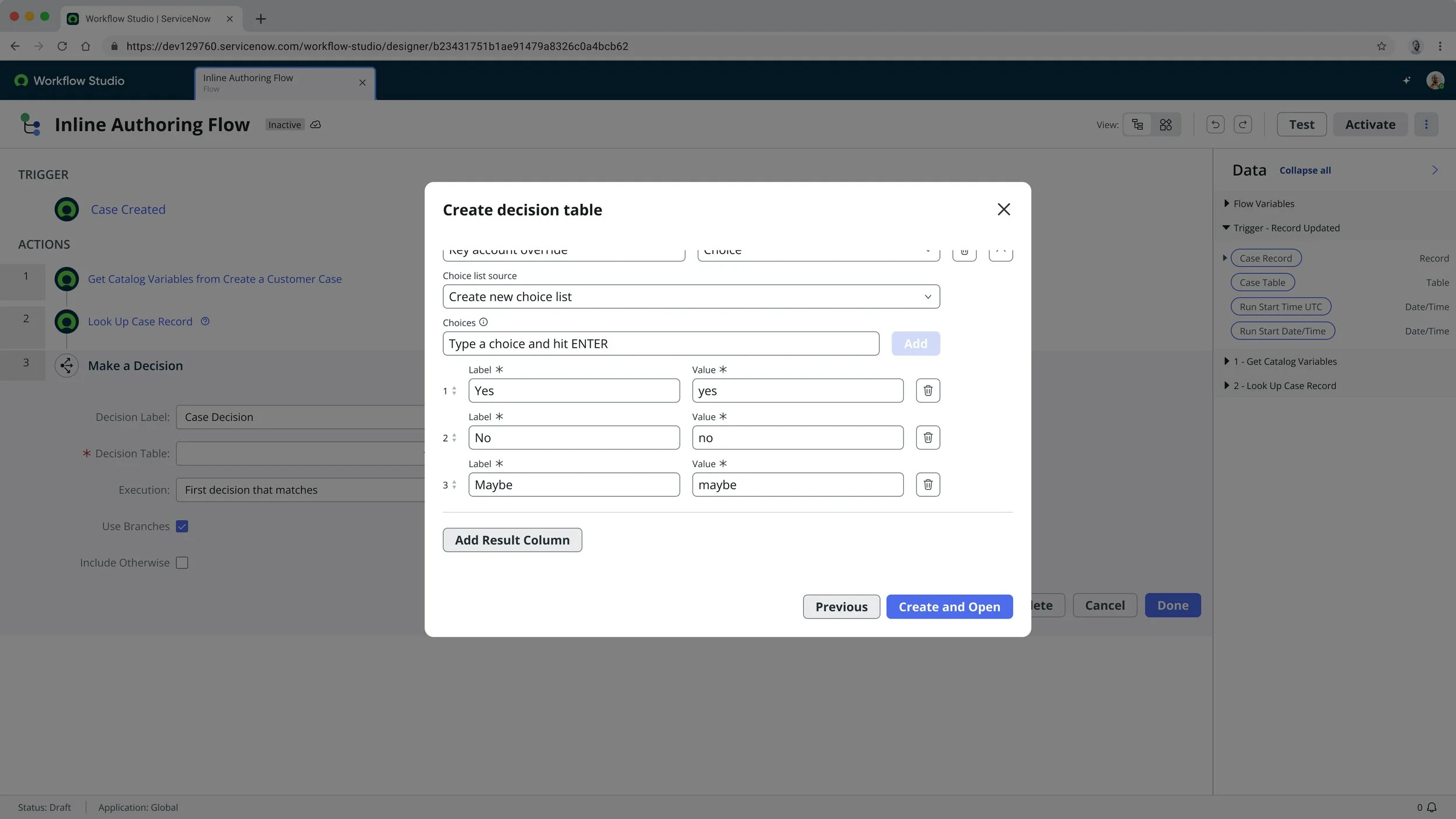Screen dimensions: 1456x819
Task: Click the undo arrow icon
Action: [1215, 124]
